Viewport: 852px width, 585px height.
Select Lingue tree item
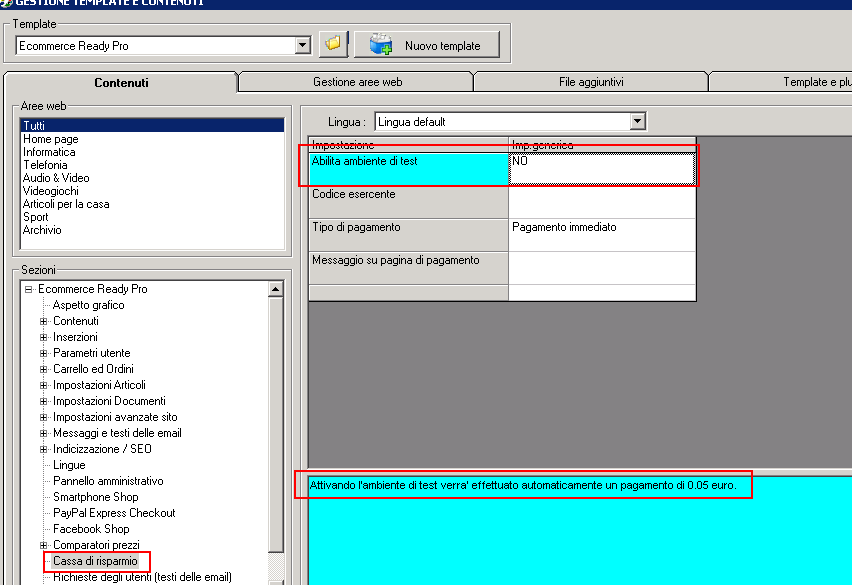coord(69,465)
